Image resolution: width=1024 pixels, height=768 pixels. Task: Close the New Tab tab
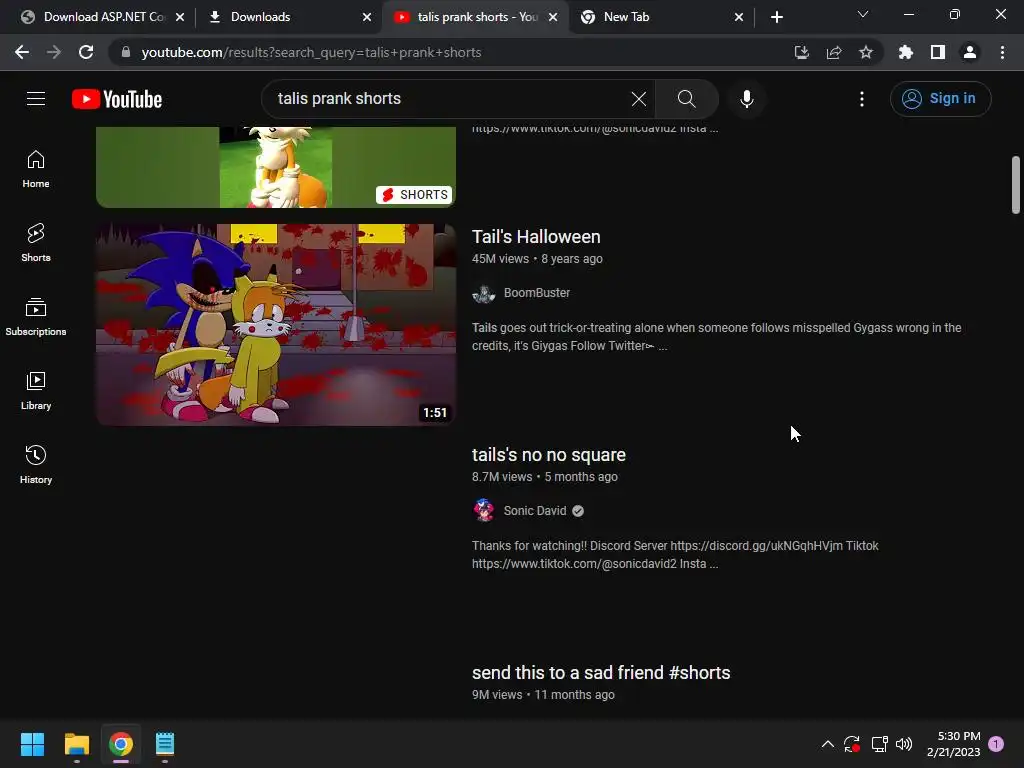739,17
